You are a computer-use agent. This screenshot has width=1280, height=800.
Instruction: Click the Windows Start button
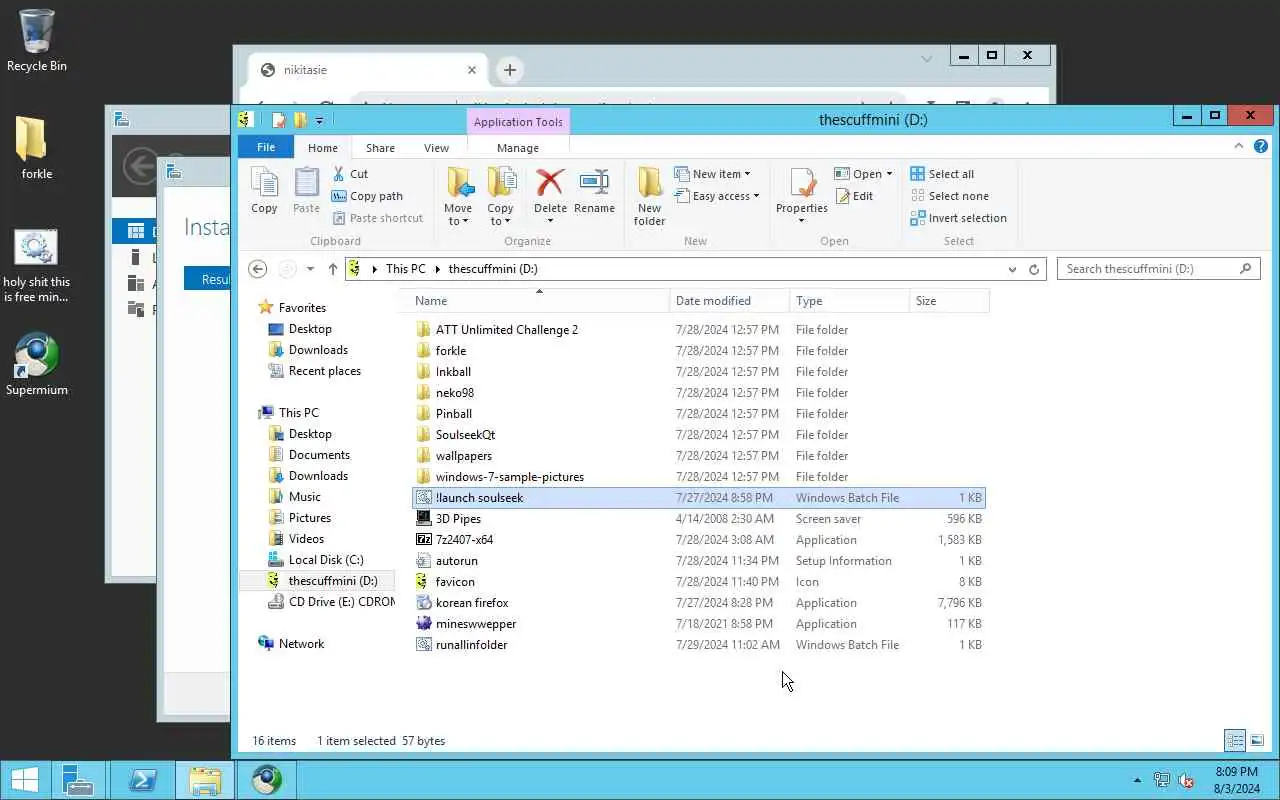click(x=25, y=780)
